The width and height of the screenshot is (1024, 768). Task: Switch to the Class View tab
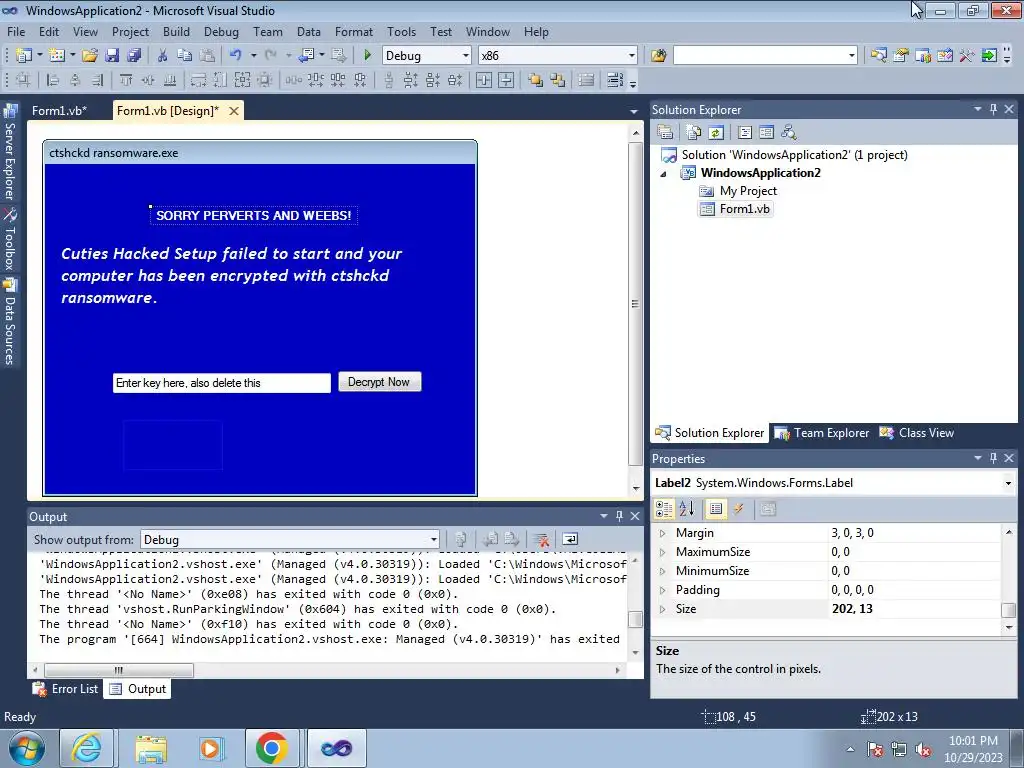tap(917, 433)
